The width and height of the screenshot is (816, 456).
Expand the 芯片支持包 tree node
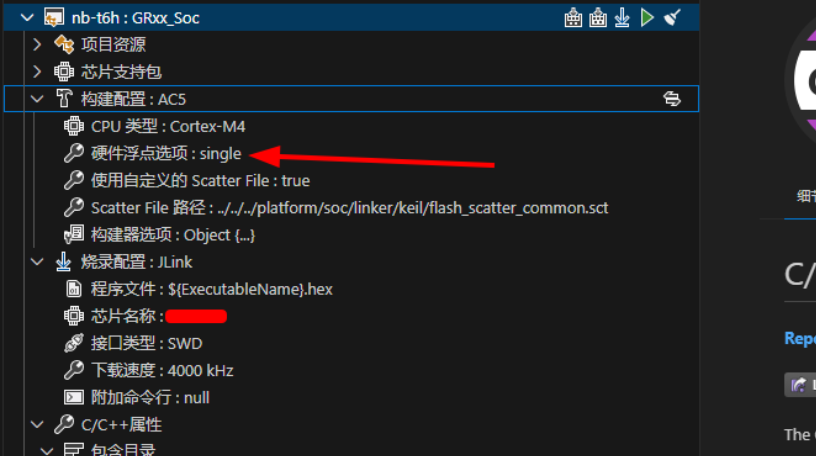point(37,71)
